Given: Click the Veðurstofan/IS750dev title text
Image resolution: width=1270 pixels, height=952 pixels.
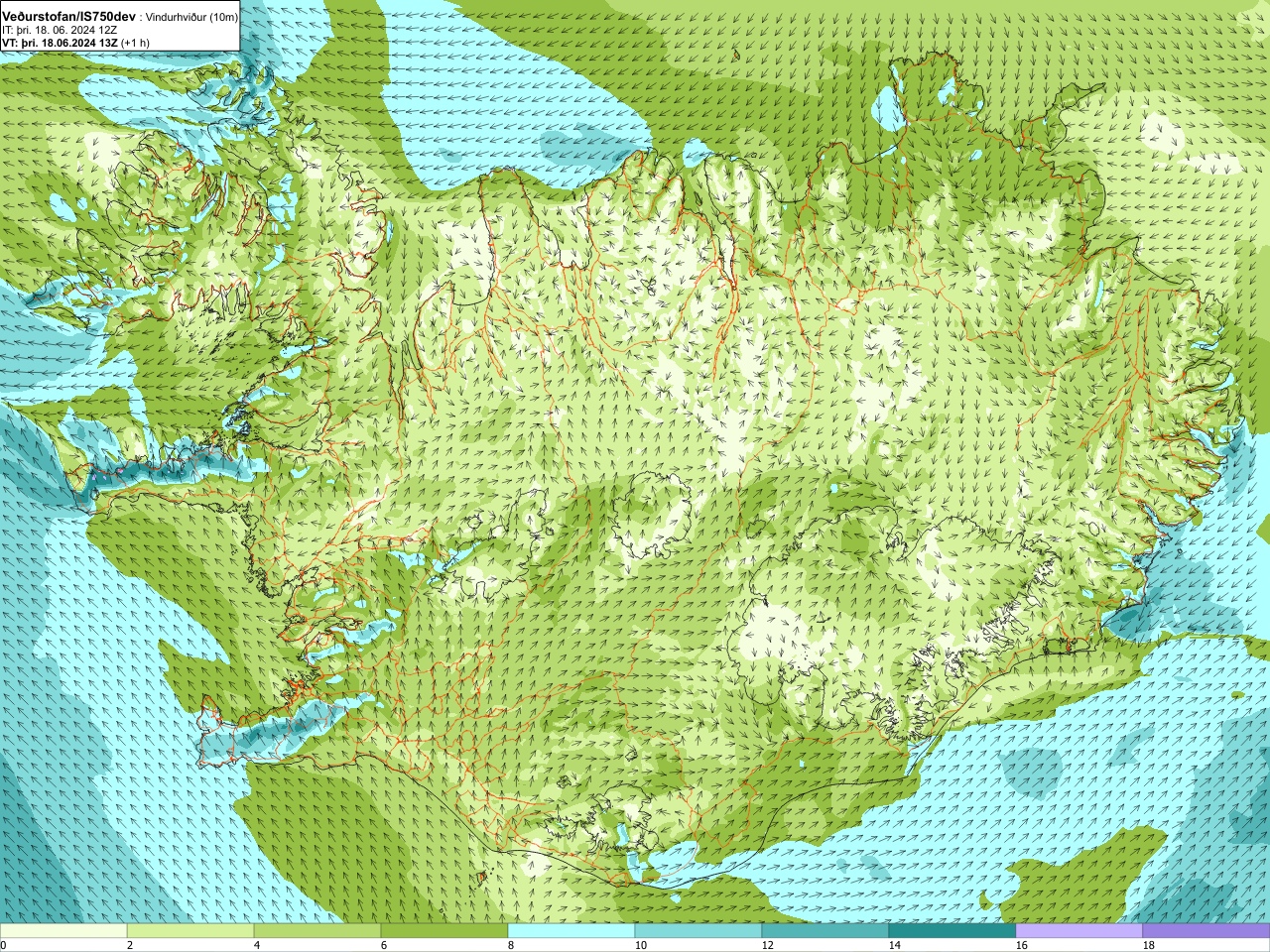Looking at the screenshot, I should tap(69, 17).
